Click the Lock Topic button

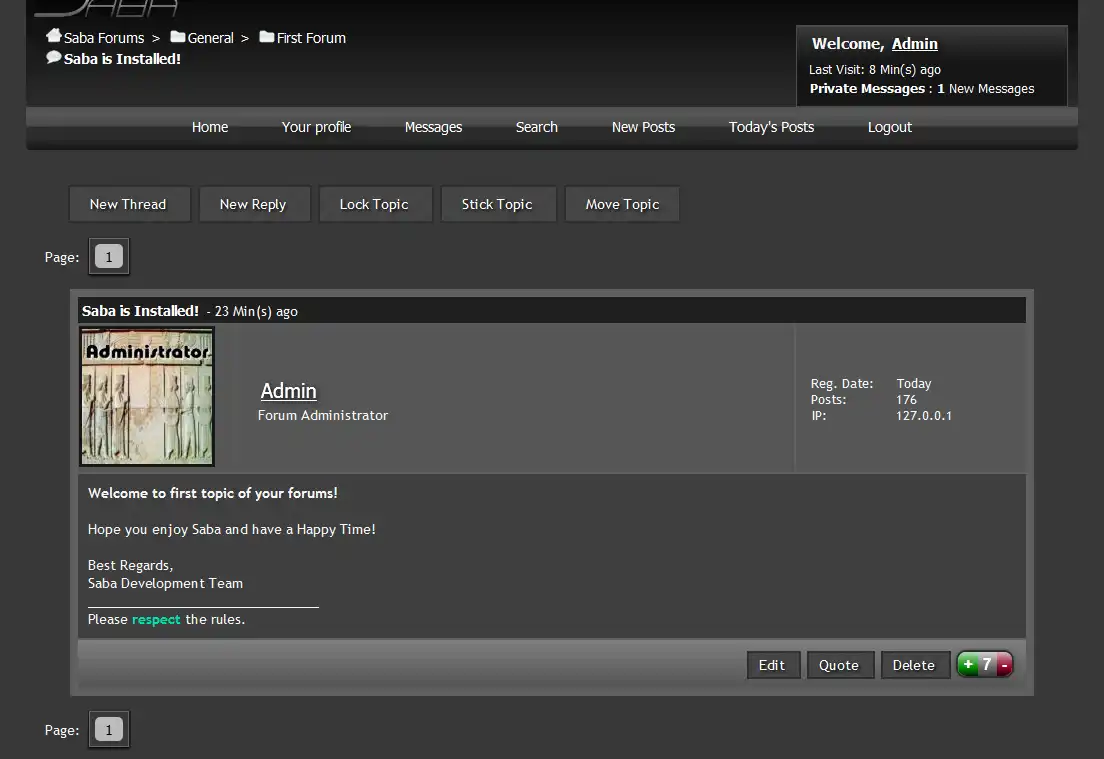pyautogui.click(x=375, y=204)
